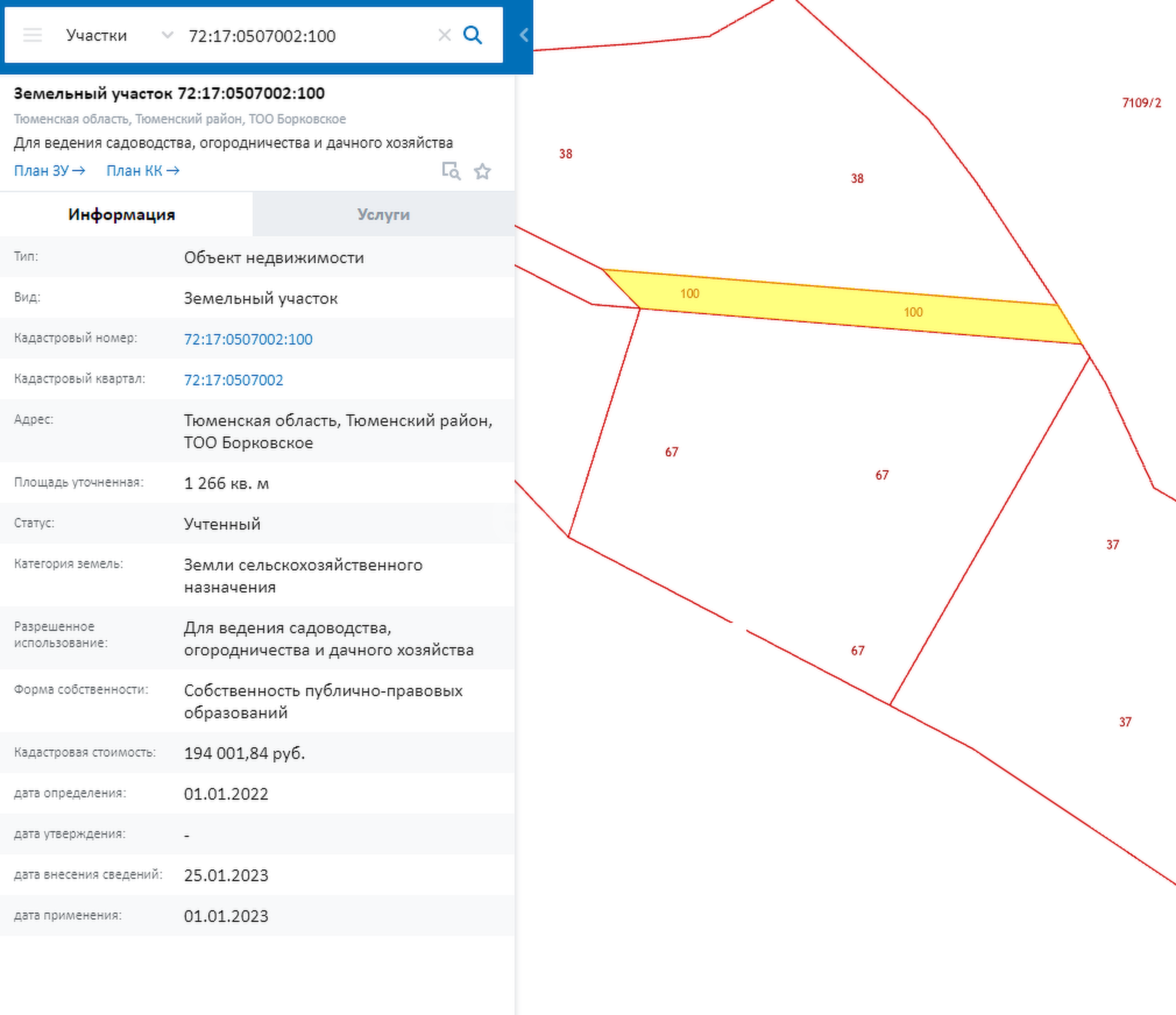1176x1015 pixels.
Task: Click Объект недвижимости type value
Action: [274, 257]
